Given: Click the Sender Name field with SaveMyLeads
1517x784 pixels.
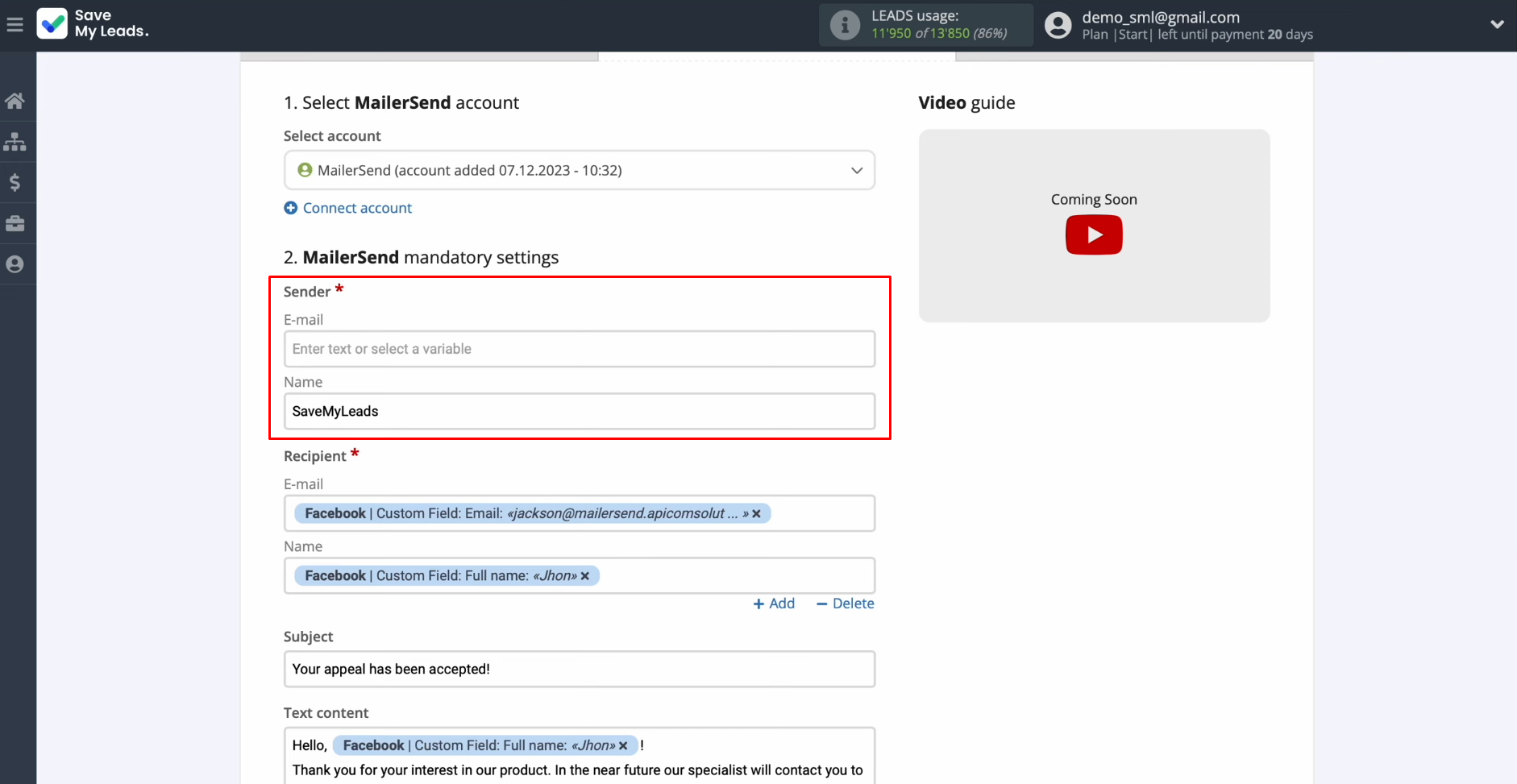Looking at the screenshot, I should point(580,411).
